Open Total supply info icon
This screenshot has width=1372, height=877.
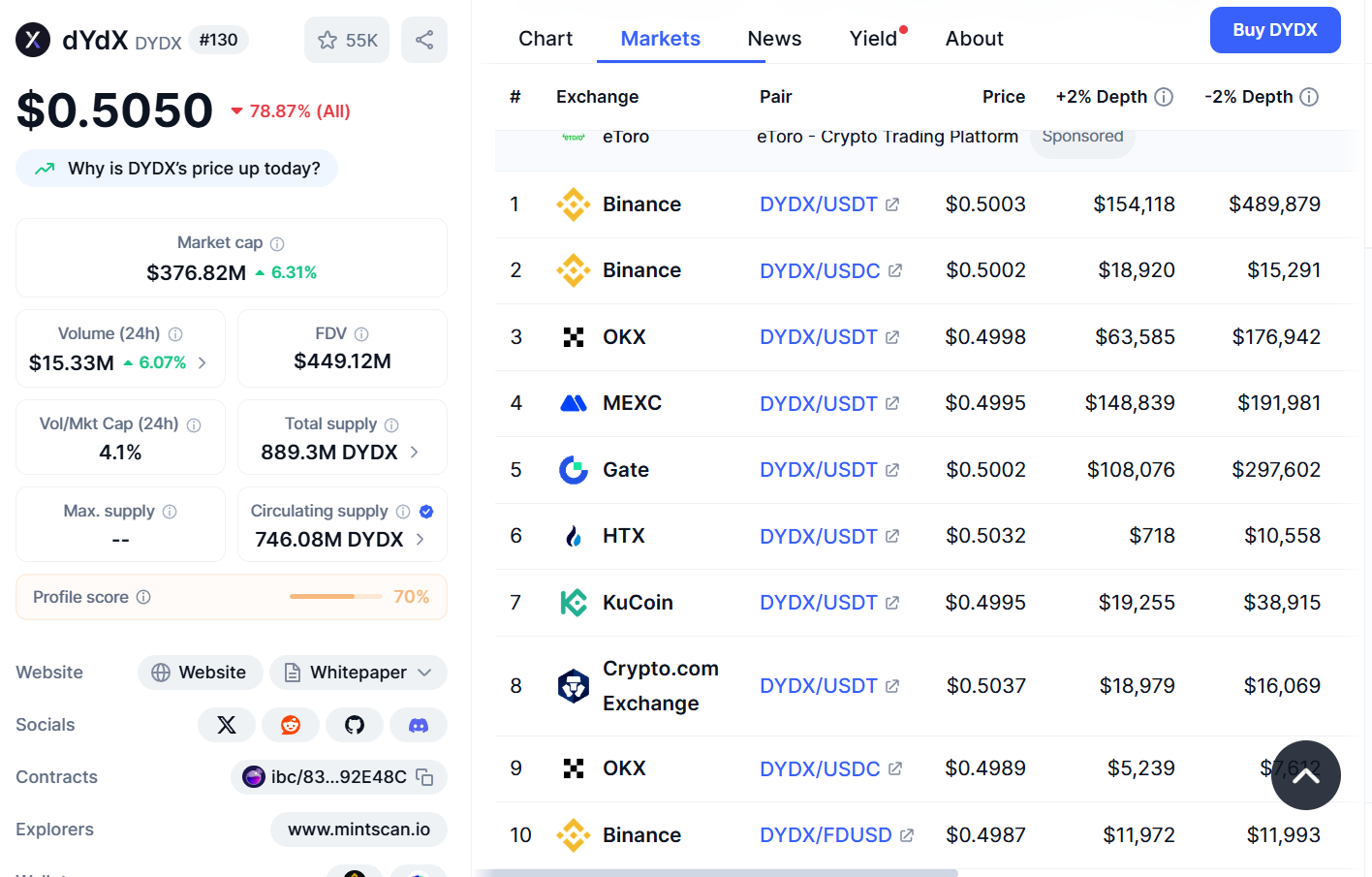click(x=391, y=424)
